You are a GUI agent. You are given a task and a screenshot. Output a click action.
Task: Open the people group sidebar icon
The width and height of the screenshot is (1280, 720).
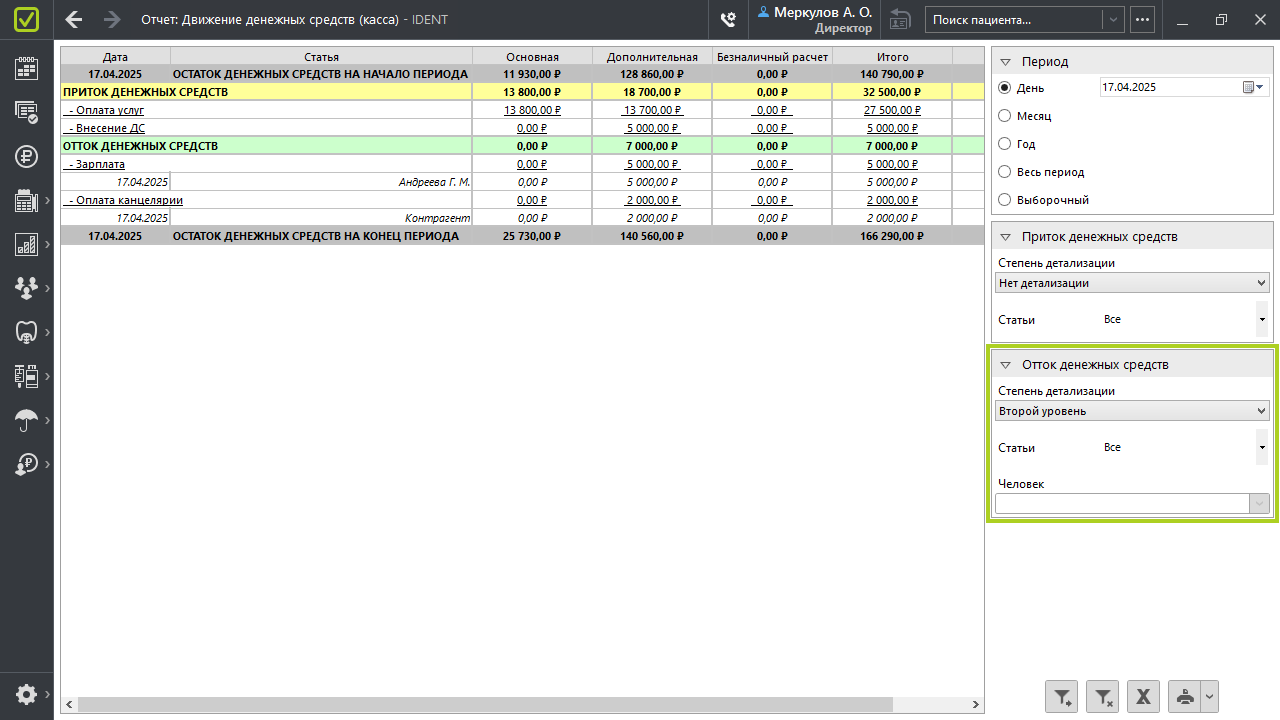point(27,288)
